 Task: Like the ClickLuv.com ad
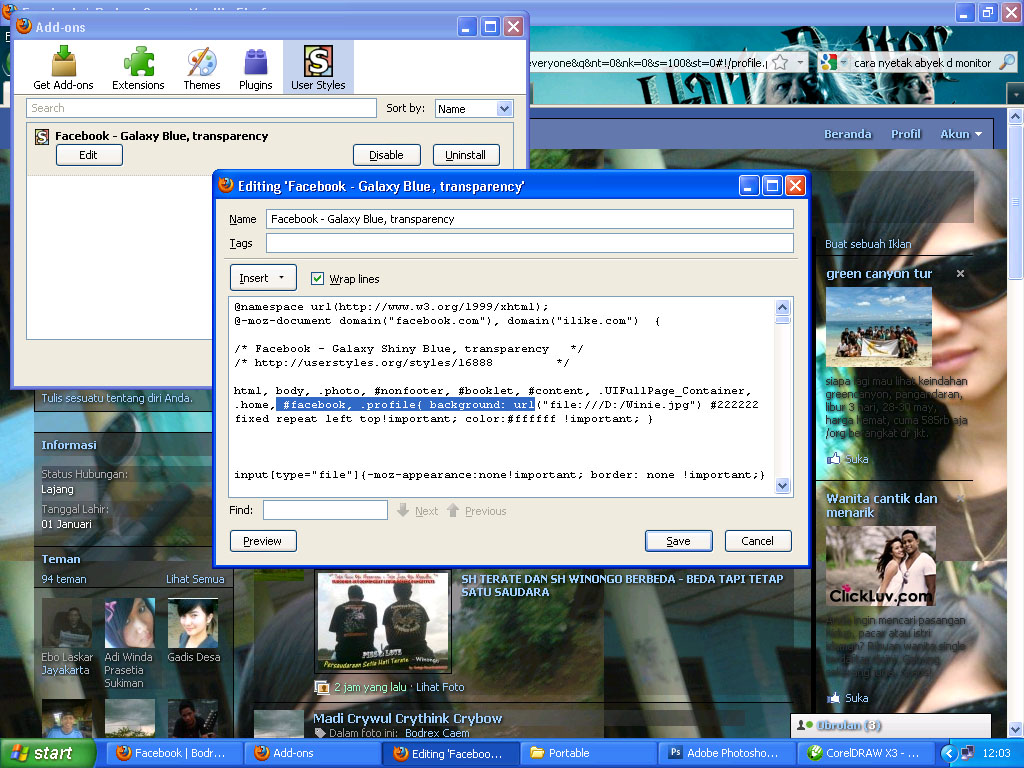[848, 698]
